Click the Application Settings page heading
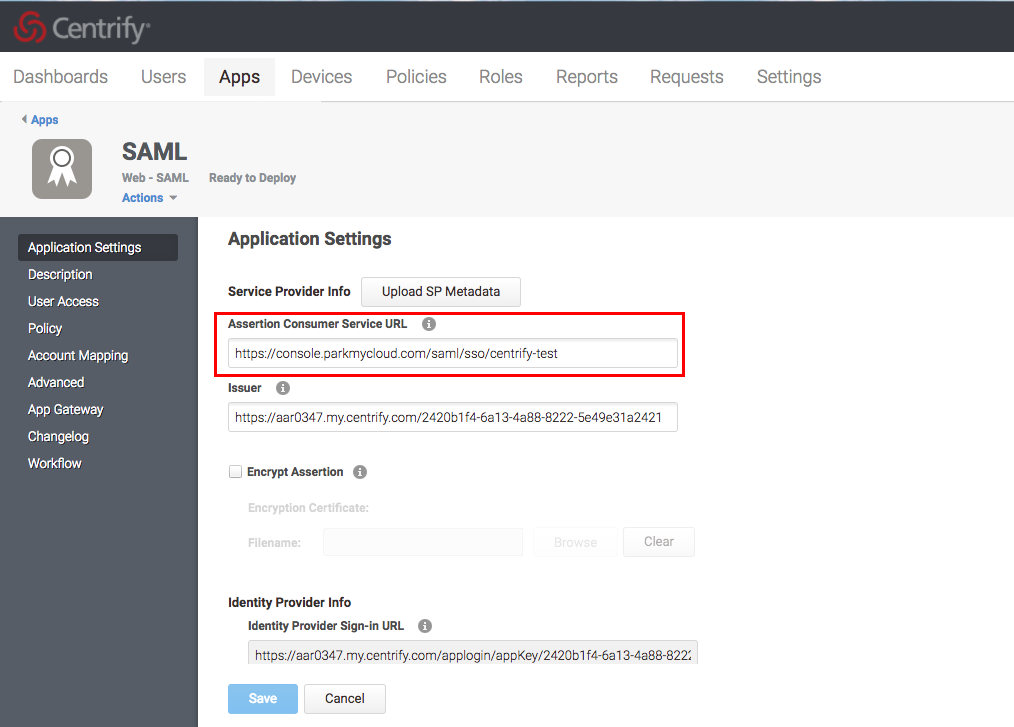Viewport: 1014px width, 727px height. point(310,239)
